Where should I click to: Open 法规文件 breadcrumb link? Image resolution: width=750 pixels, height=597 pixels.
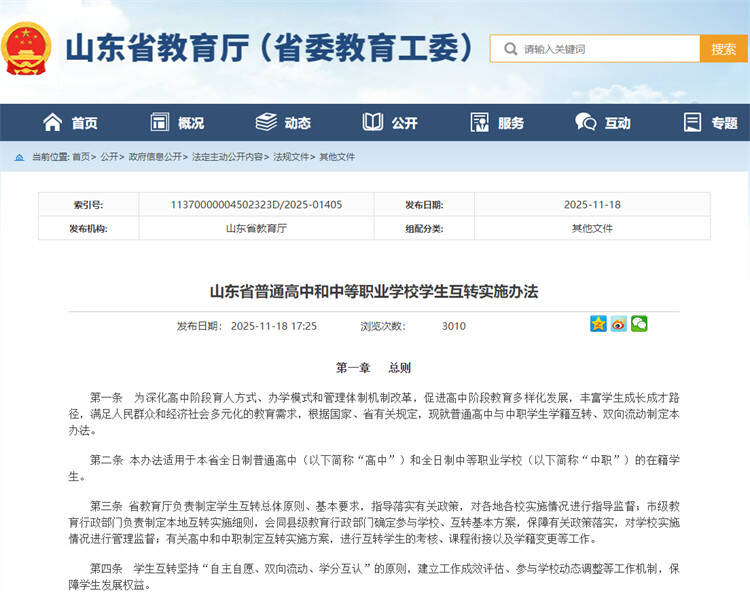pyautogui.click(x=291, y=157)
